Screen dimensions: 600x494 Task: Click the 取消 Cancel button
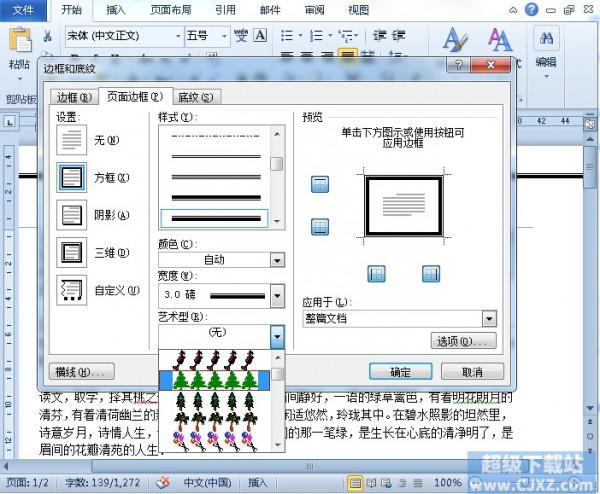click(472, 371)
